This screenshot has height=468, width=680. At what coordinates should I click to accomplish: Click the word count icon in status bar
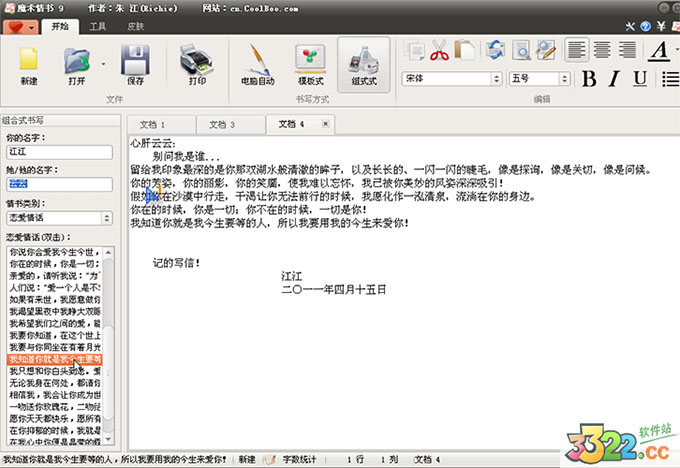[x=270, y=459]
